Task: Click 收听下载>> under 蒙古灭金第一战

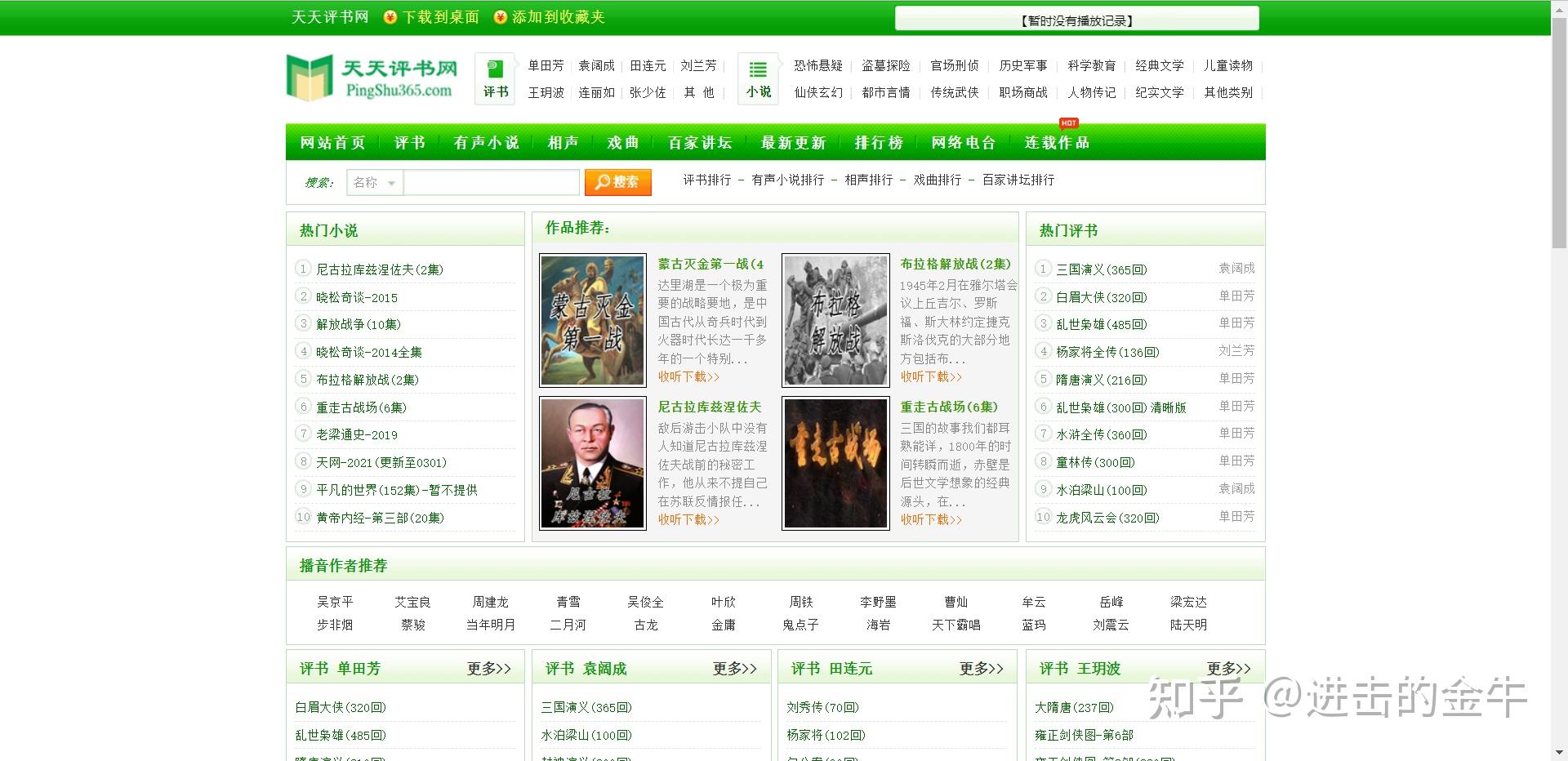Action: coord(688,376)
